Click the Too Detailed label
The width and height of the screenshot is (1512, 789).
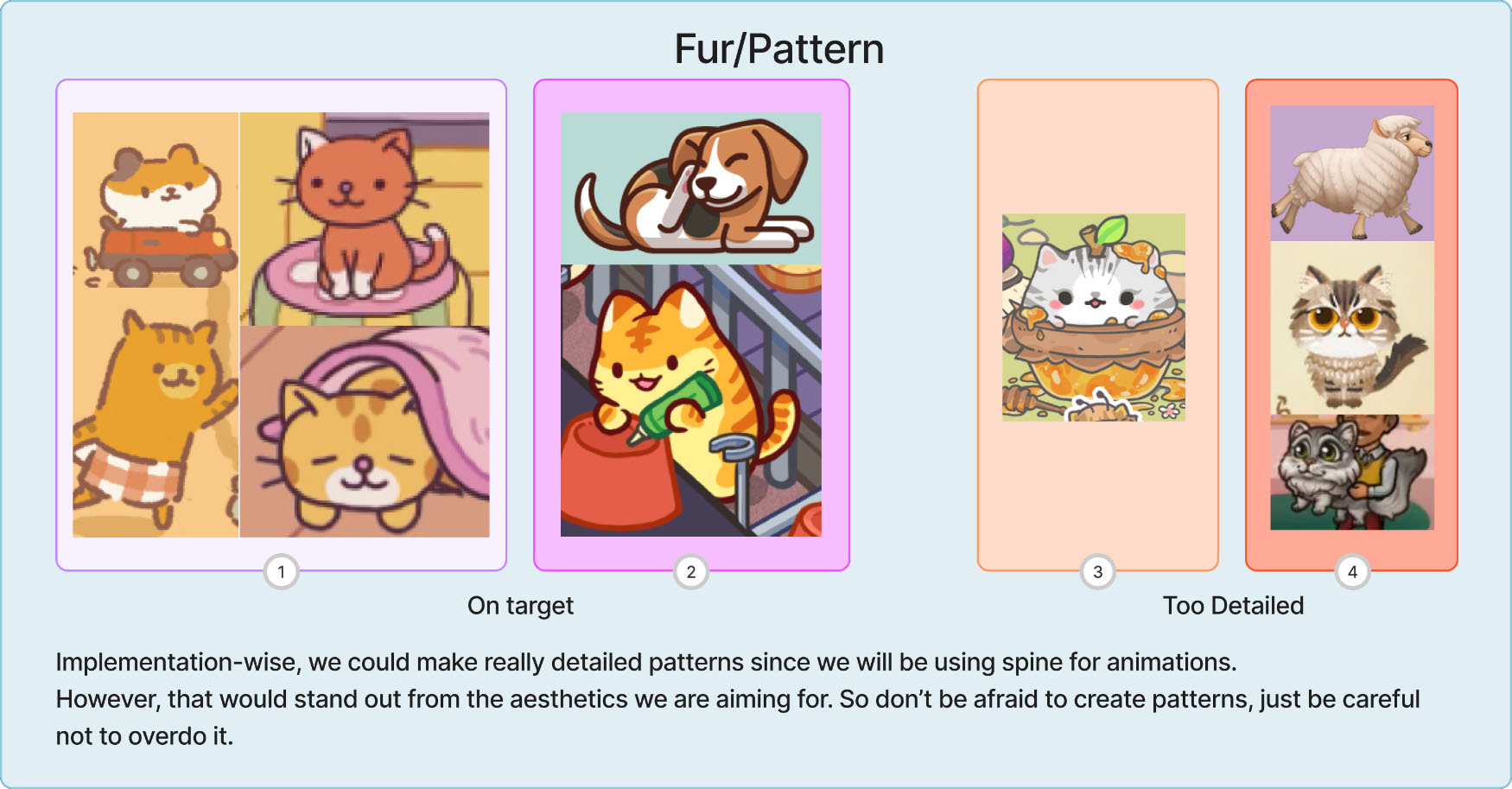tap(1233, 606)
